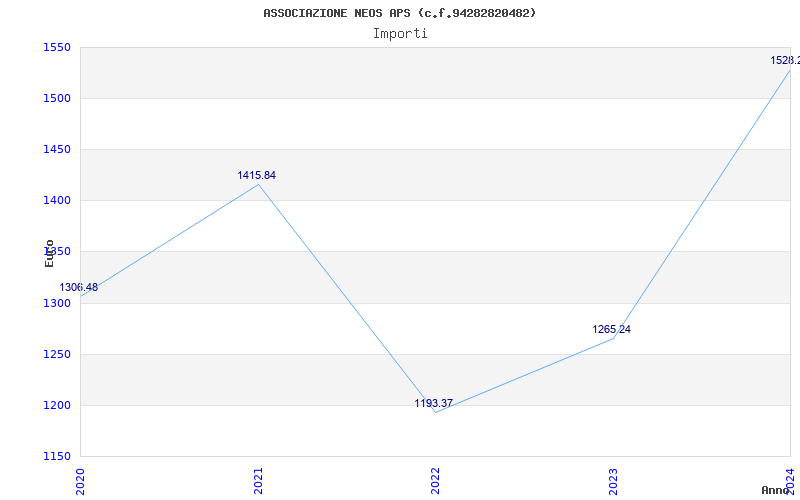
Task: Click the Anno axis title
Action: tap(776, 490)
